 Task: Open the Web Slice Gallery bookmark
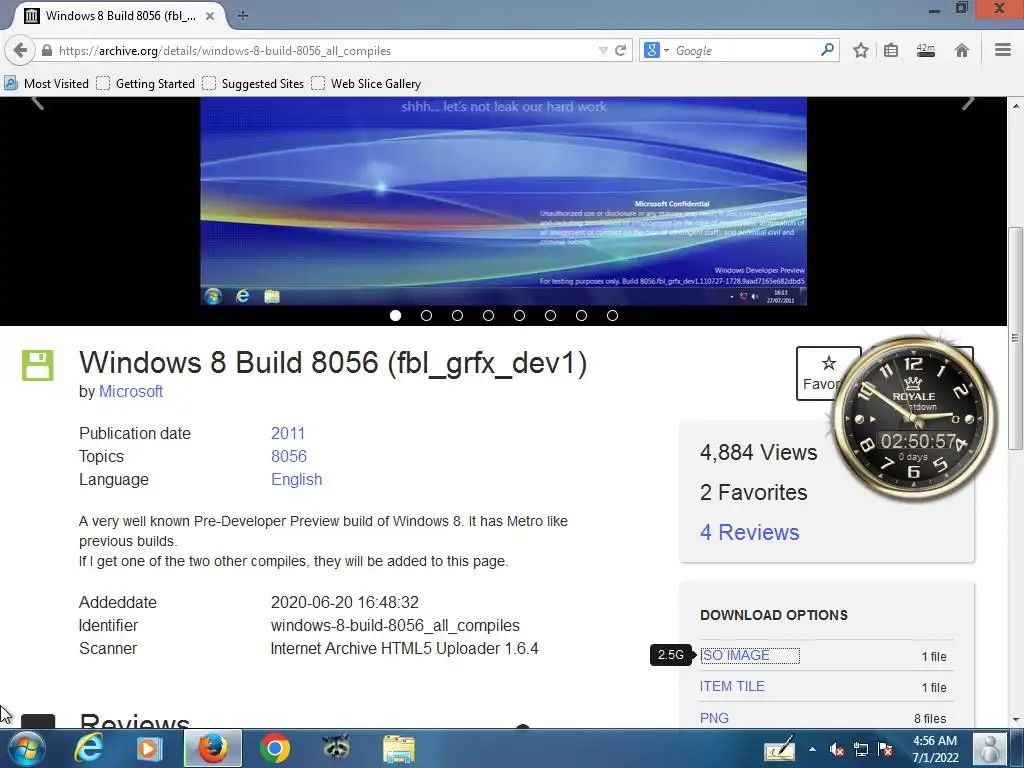366,84
